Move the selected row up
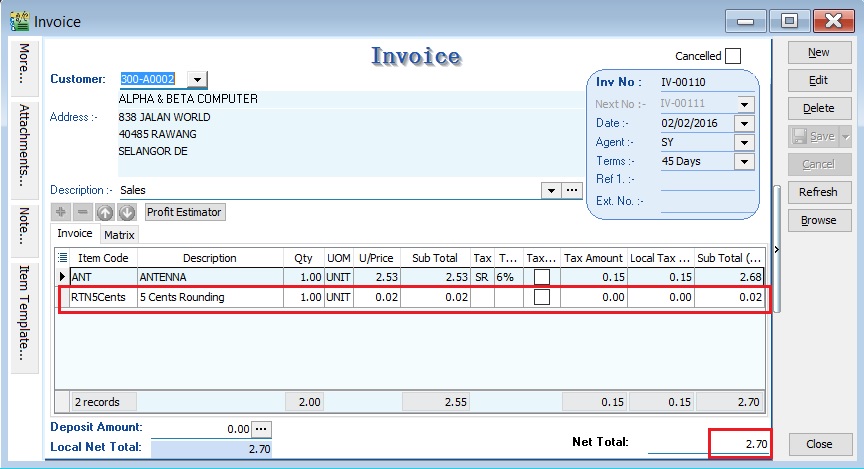The width and height of the screenshot is (864, 469). point(105,212)
